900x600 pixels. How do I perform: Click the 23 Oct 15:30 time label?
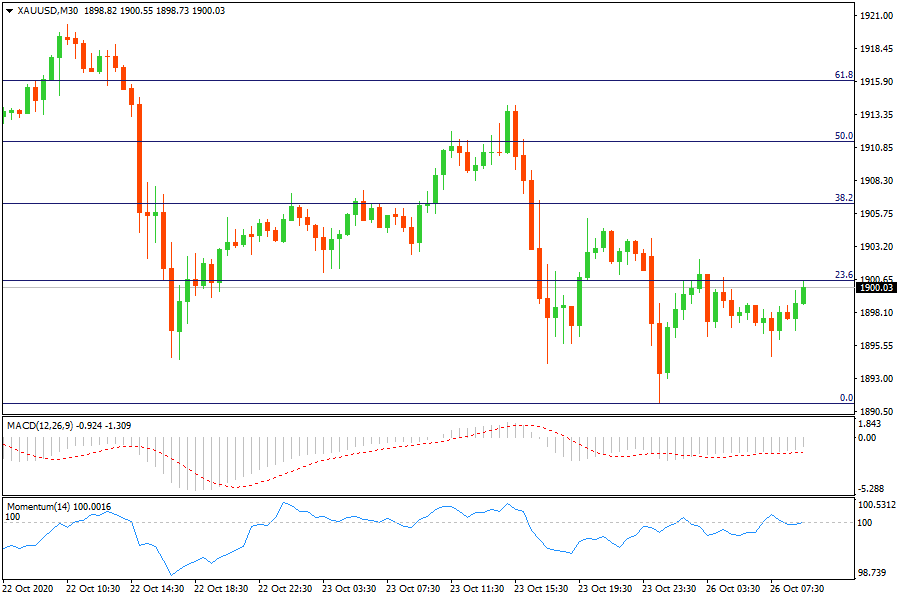coord(544,589)
